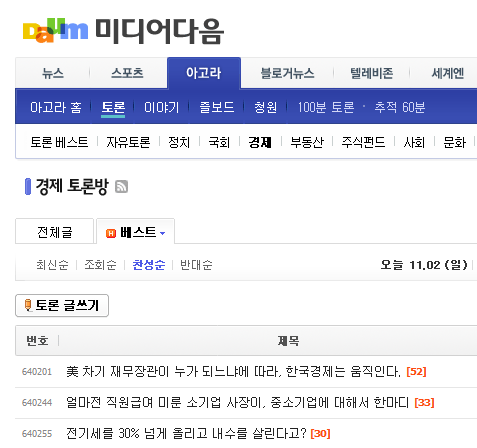Sort posts by 반대순
This screenshot has width=477, height=448.
pyautogui.click(x=196, y=265)
